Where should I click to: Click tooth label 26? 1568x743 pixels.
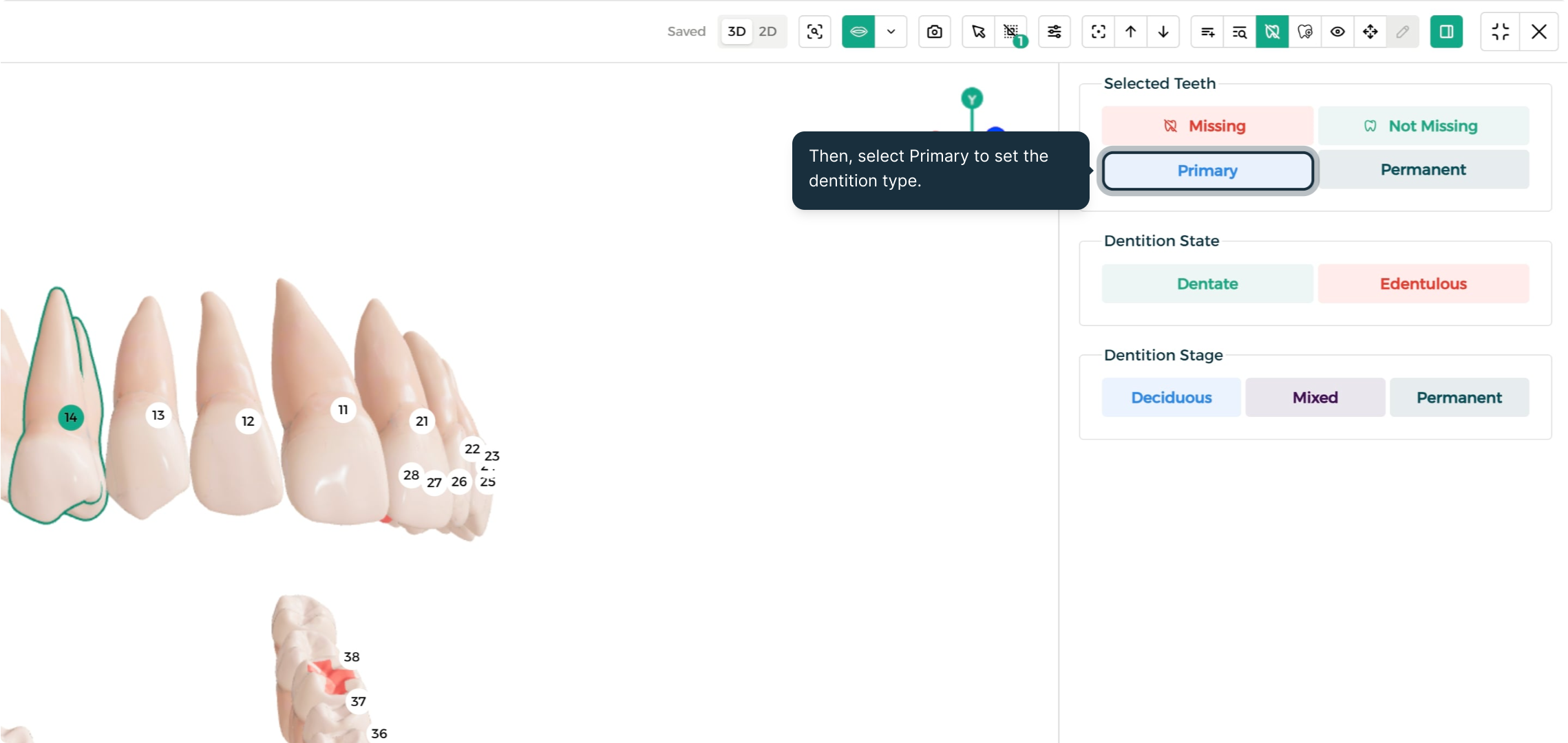pos(459,482)
